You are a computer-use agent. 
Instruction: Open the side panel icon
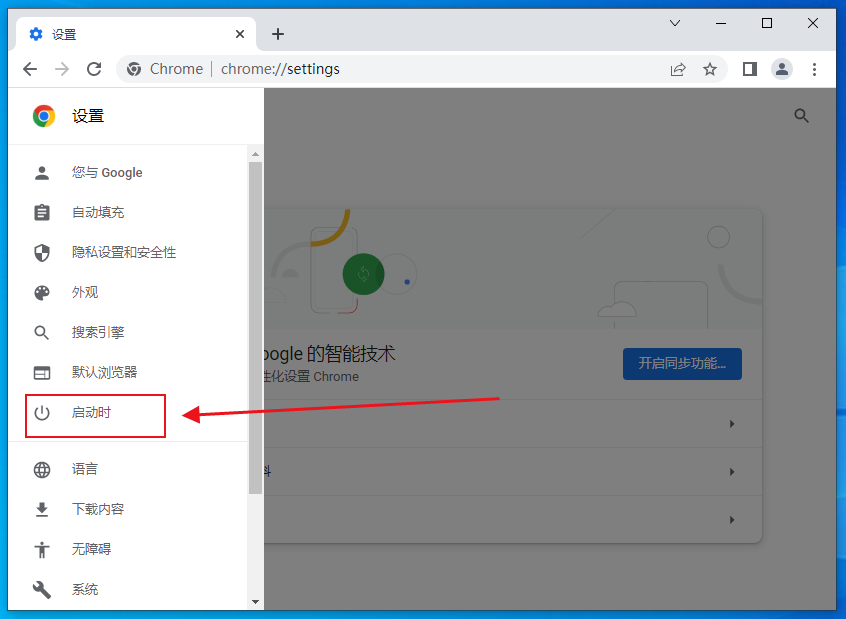click(x=750, y=69)
